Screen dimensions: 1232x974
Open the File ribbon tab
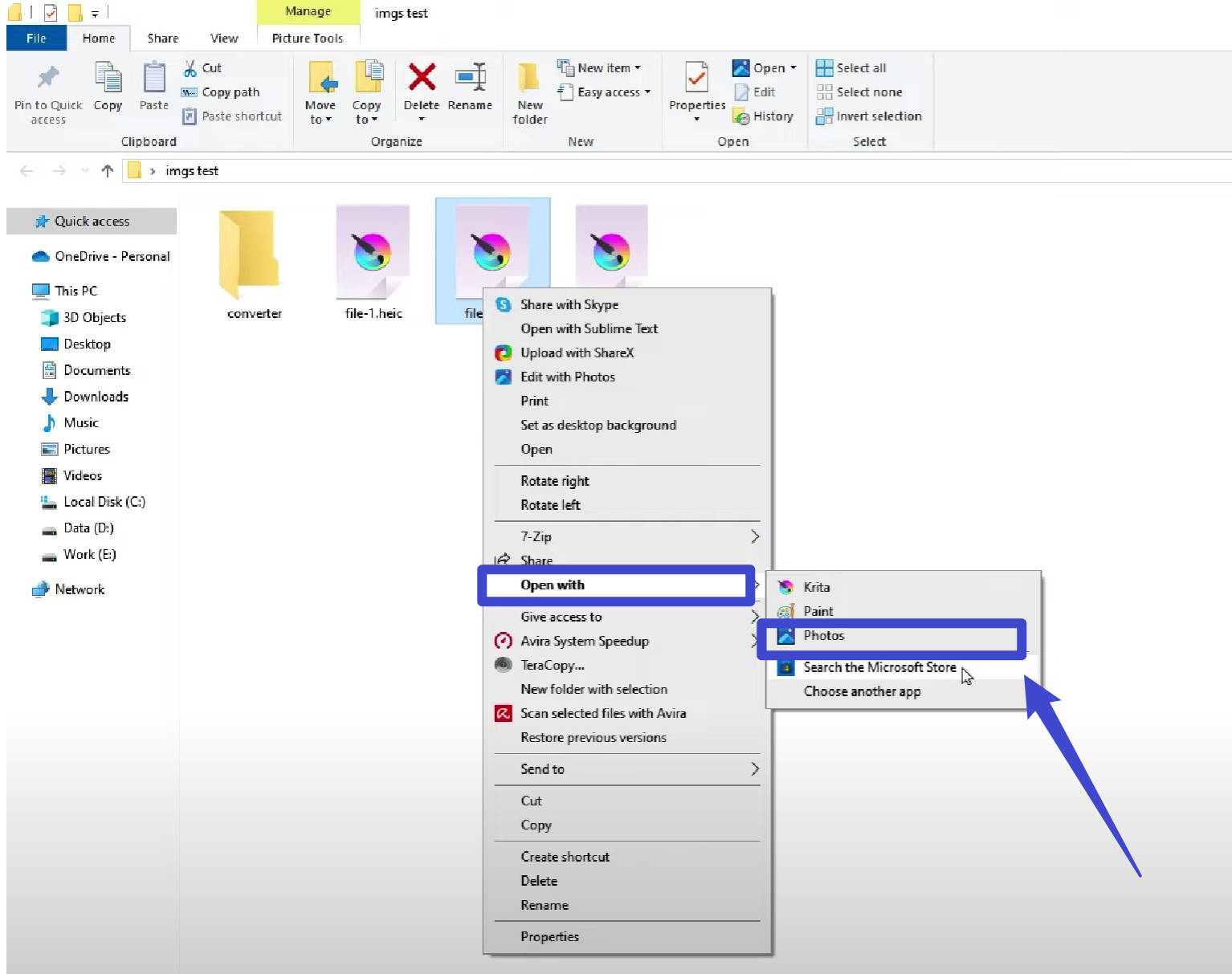coord(36,38)
